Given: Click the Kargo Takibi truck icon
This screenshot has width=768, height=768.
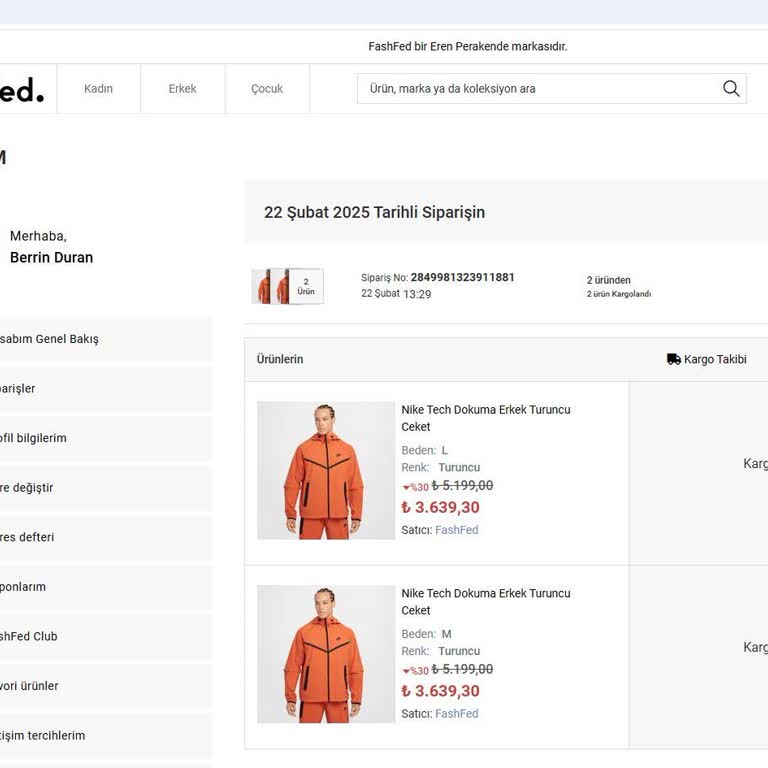Looking at the screenshot, I should [673, 359].
